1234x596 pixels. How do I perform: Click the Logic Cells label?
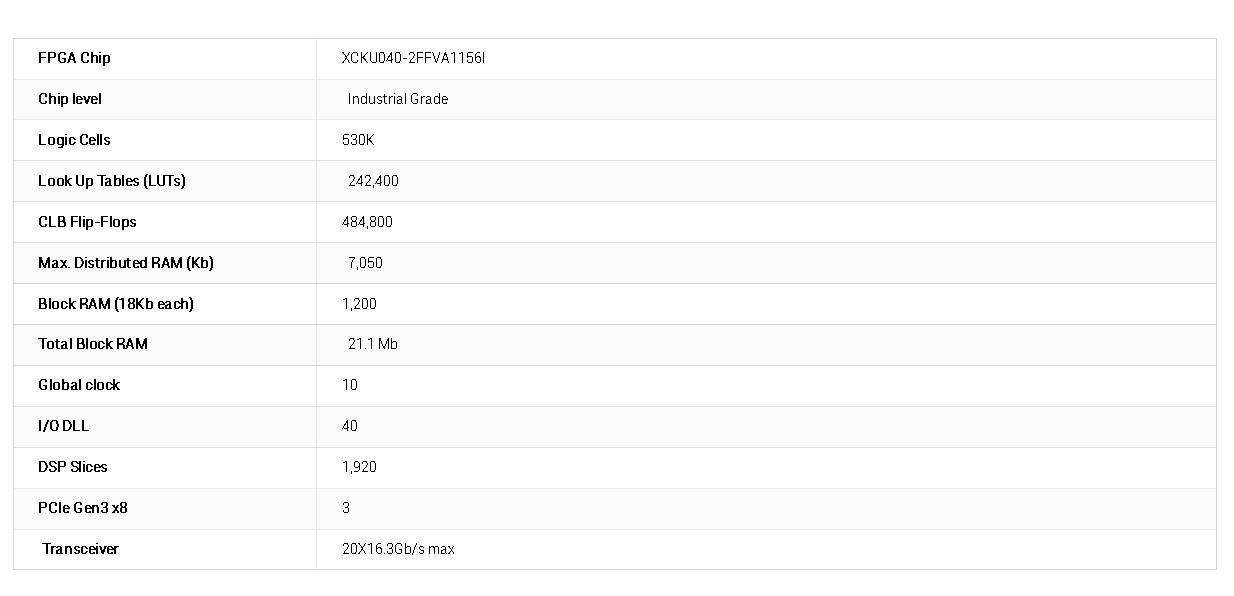(74, 140)
